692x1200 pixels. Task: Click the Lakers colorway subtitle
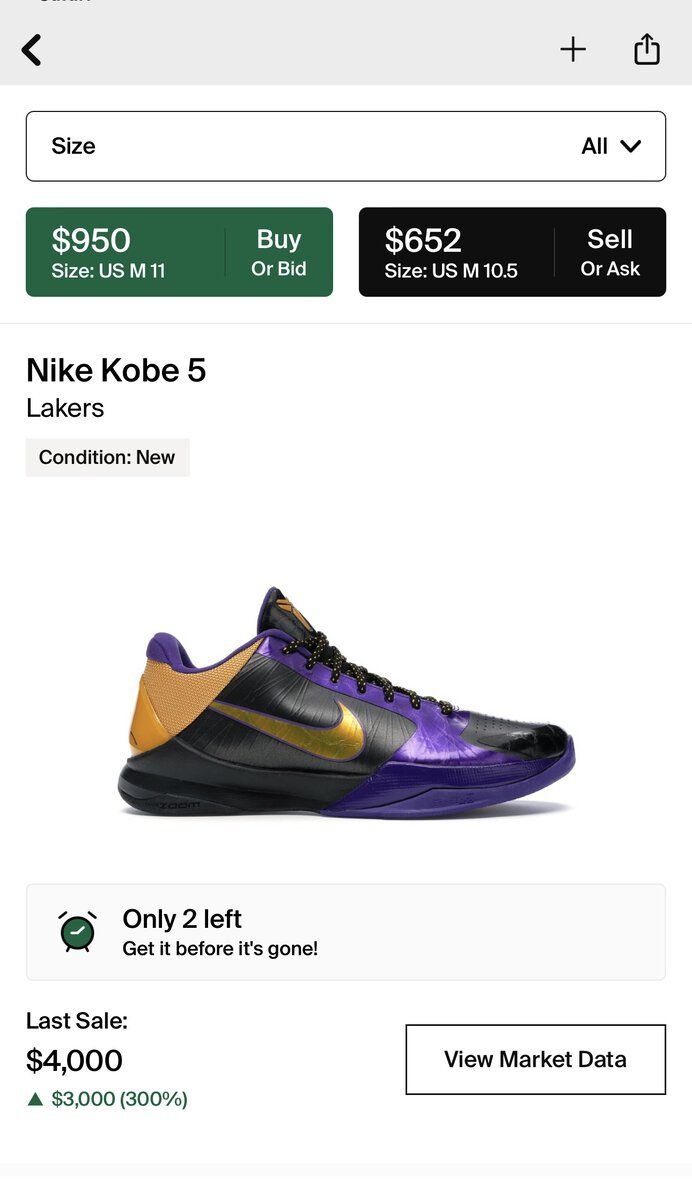[65, 408]
